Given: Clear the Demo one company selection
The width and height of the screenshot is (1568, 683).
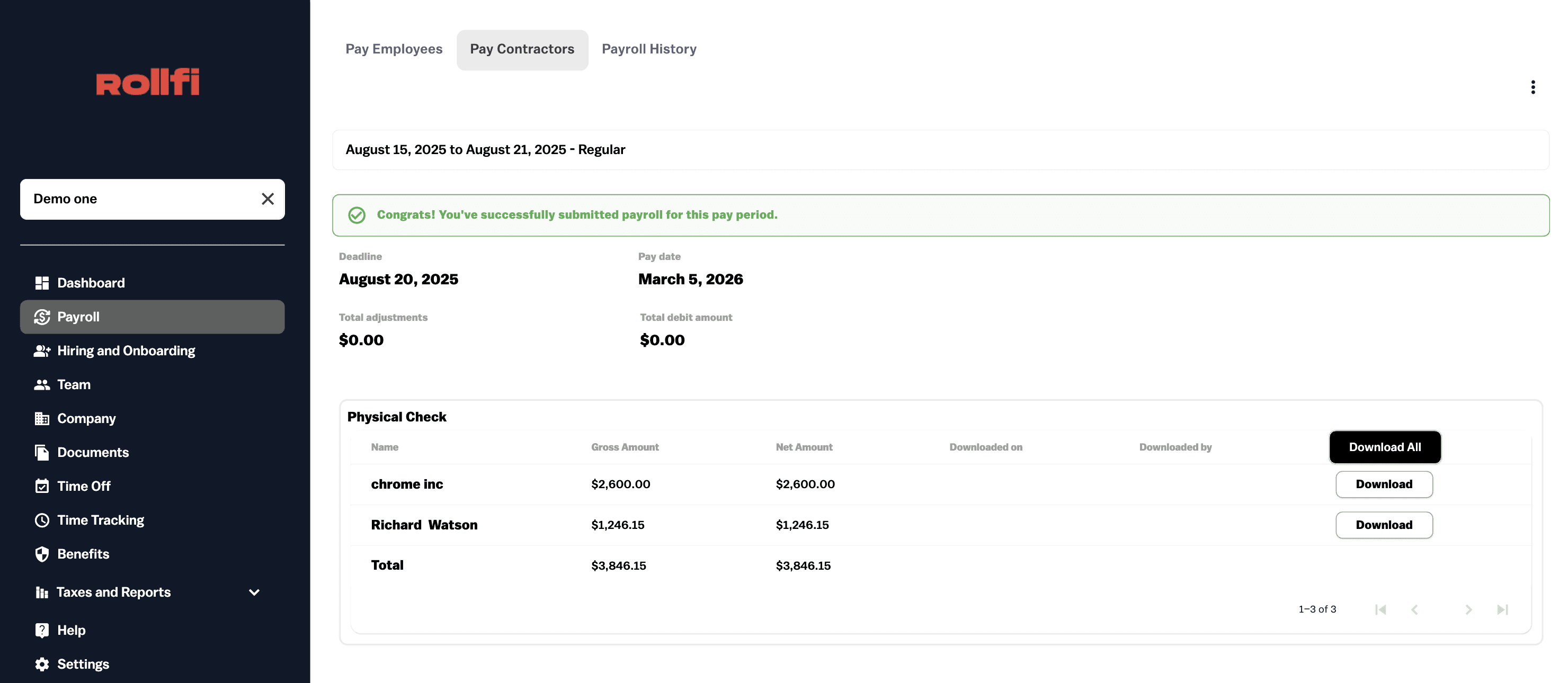Looking at the screenshot, I should coord(267,199).
